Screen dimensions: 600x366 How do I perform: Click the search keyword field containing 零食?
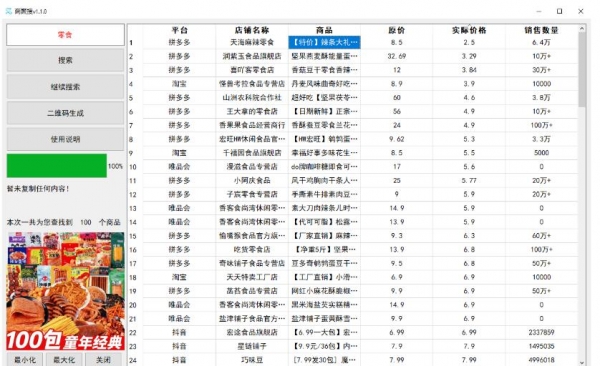coord(65,35)
